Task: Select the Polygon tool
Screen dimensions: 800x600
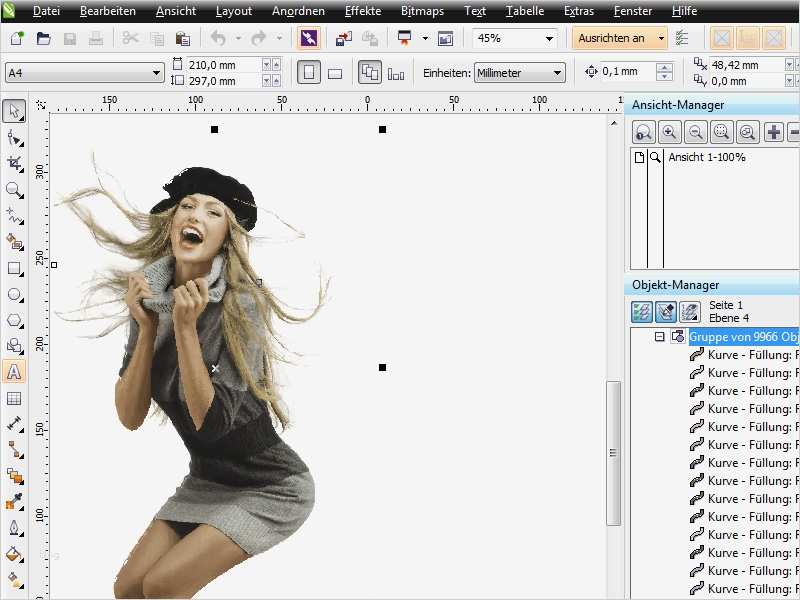Action: [14, 320]
